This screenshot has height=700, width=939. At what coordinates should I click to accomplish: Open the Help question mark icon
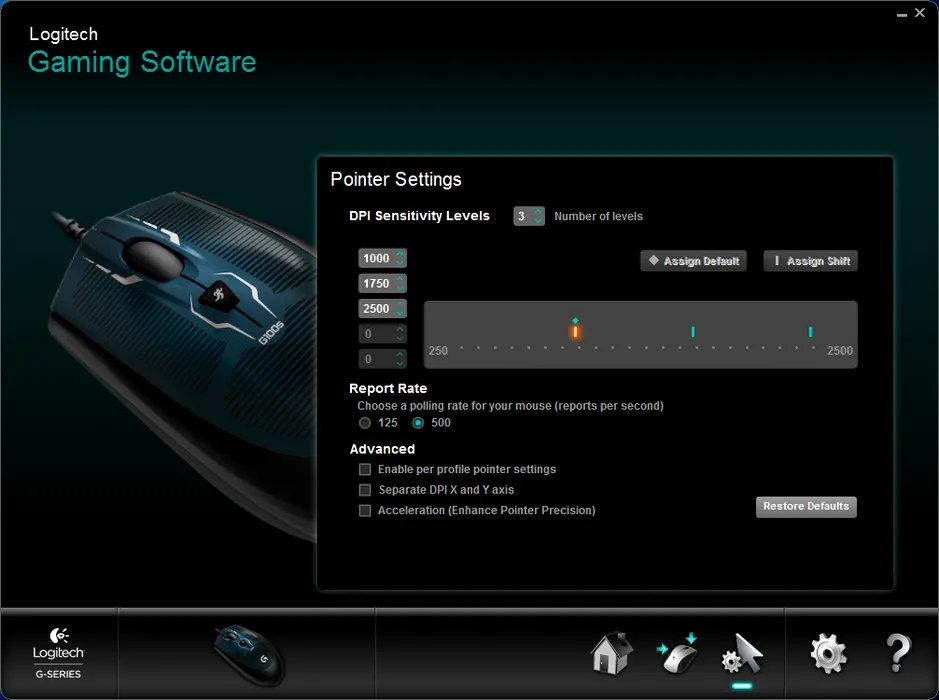pyautogui.click(x=899, y=654)
